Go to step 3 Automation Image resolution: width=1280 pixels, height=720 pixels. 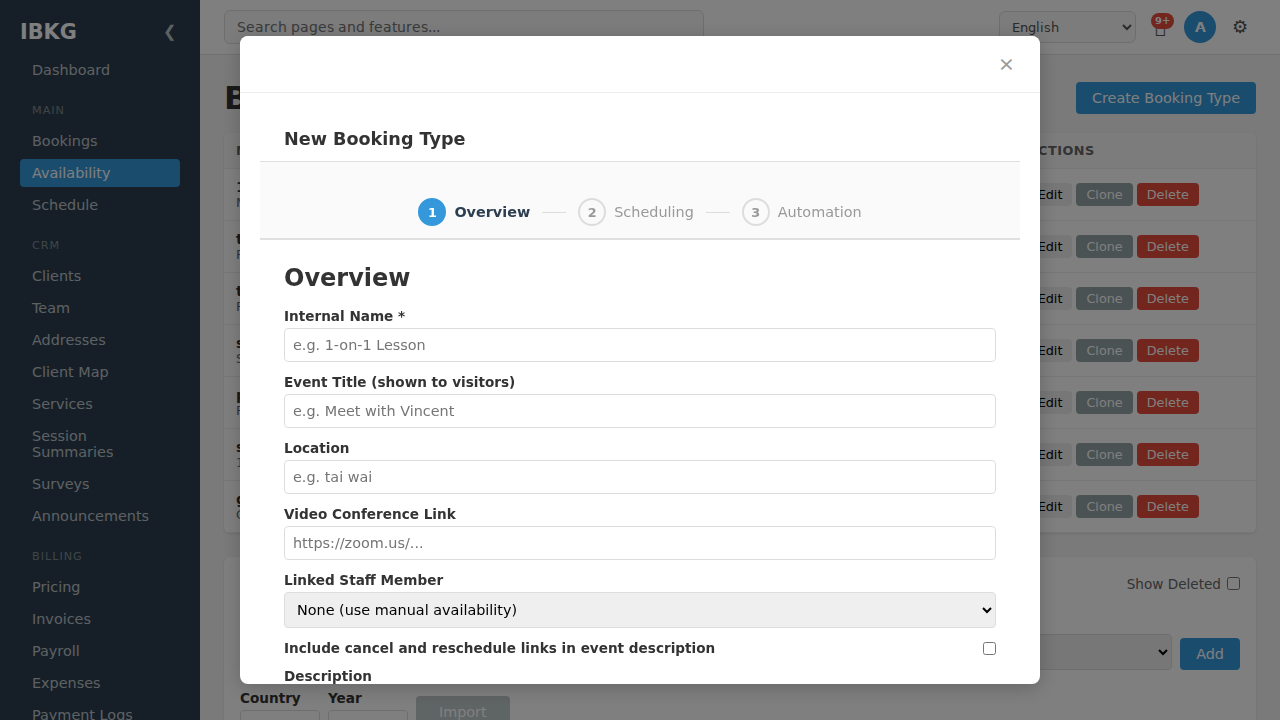pos(802,212)
